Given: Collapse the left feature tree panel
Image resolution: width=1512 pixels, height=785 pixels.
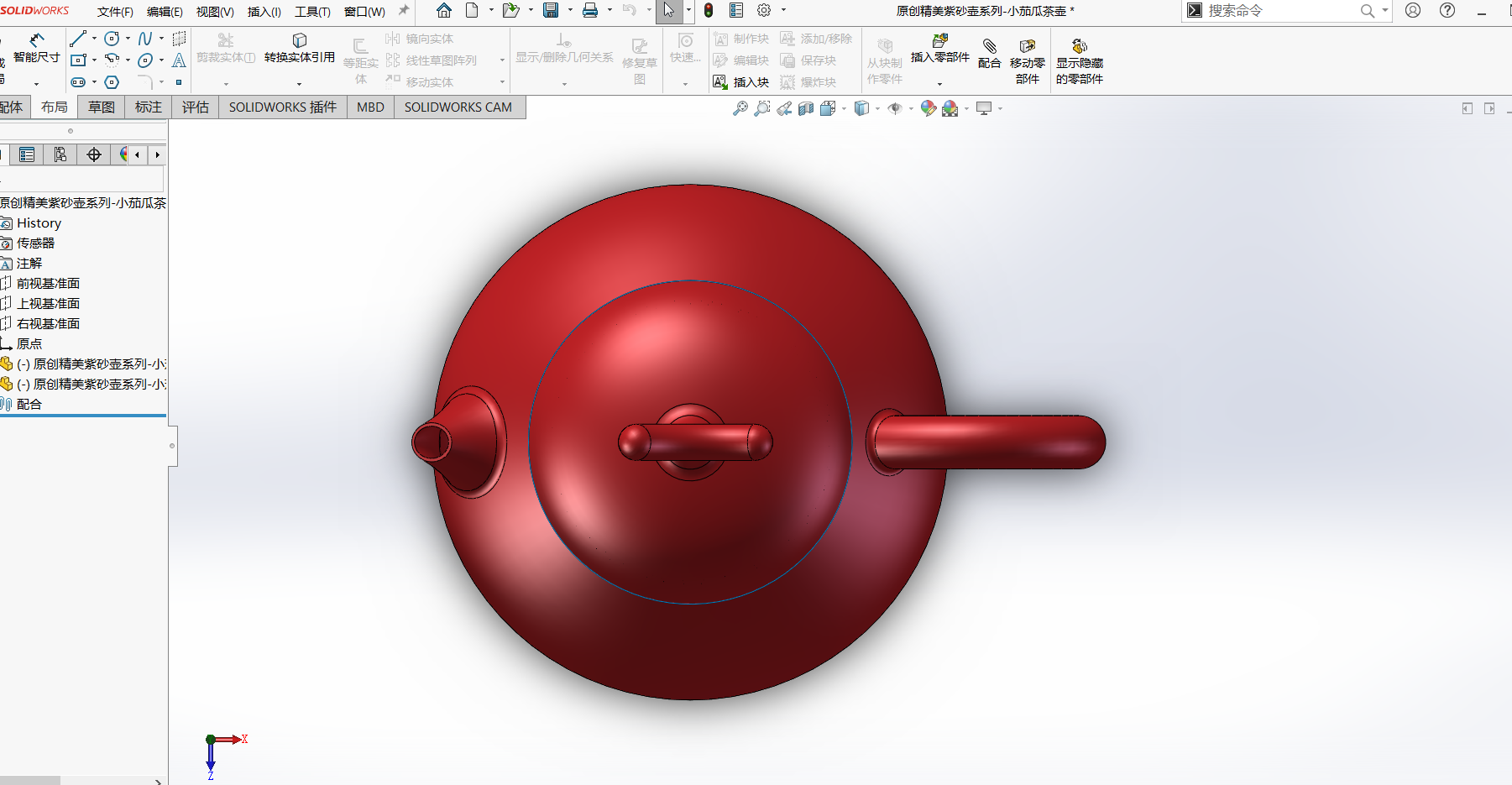Looking at the screenshot, I should (172, 445).
